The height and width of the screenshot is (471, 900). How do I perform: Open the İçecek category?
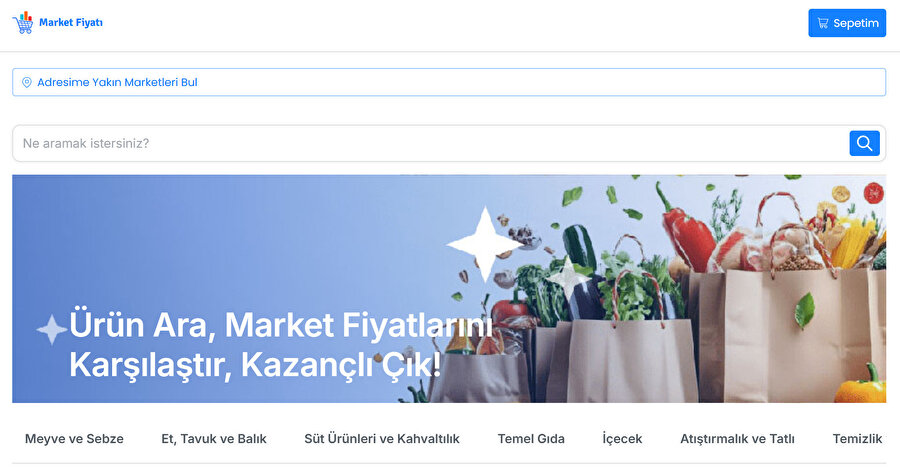(x=622, y=439)
